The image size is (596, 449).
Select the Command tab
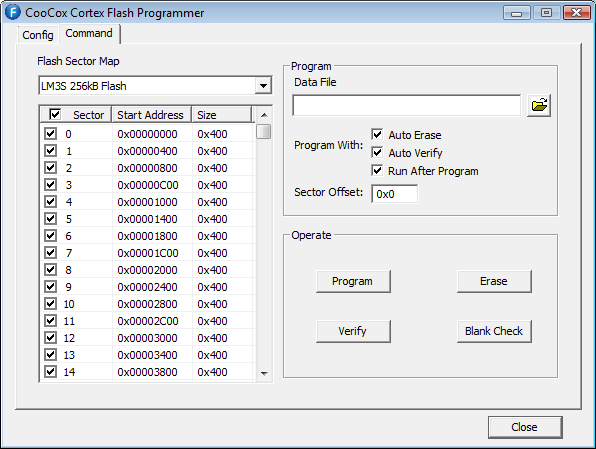click(89, 33)
